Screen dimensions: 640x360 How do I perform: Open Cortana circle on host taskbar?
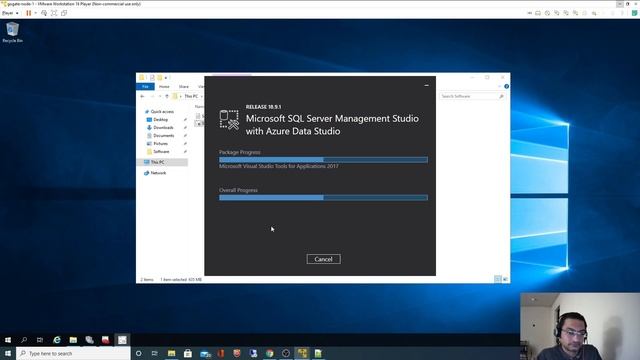(x=139, y=353)
